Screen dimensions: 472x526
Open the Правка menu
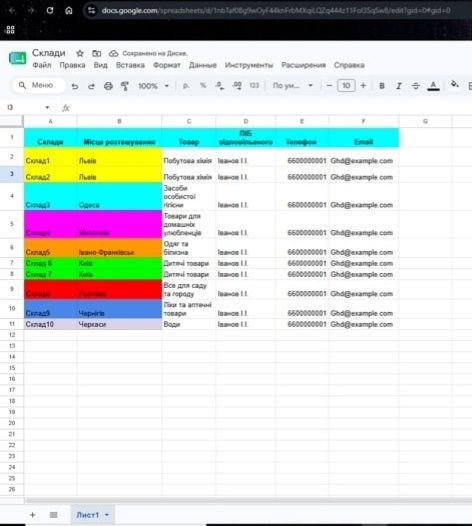pyautogui.click(x=72, y=65)
